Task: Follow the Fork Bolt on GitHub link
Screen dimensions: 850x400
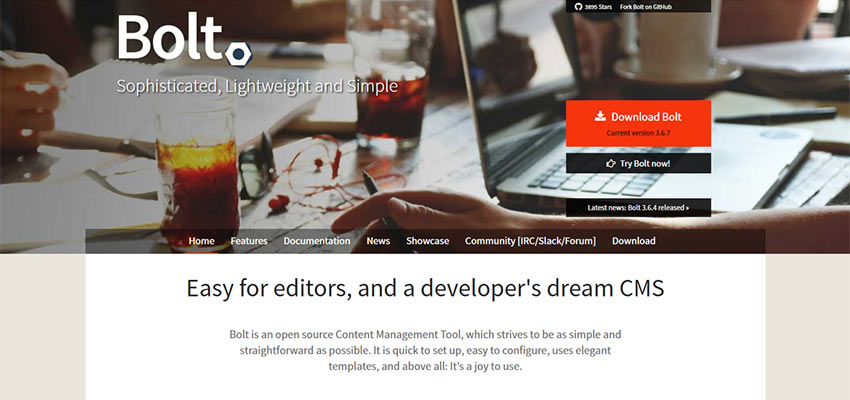Action: click(x=646, y=8)
